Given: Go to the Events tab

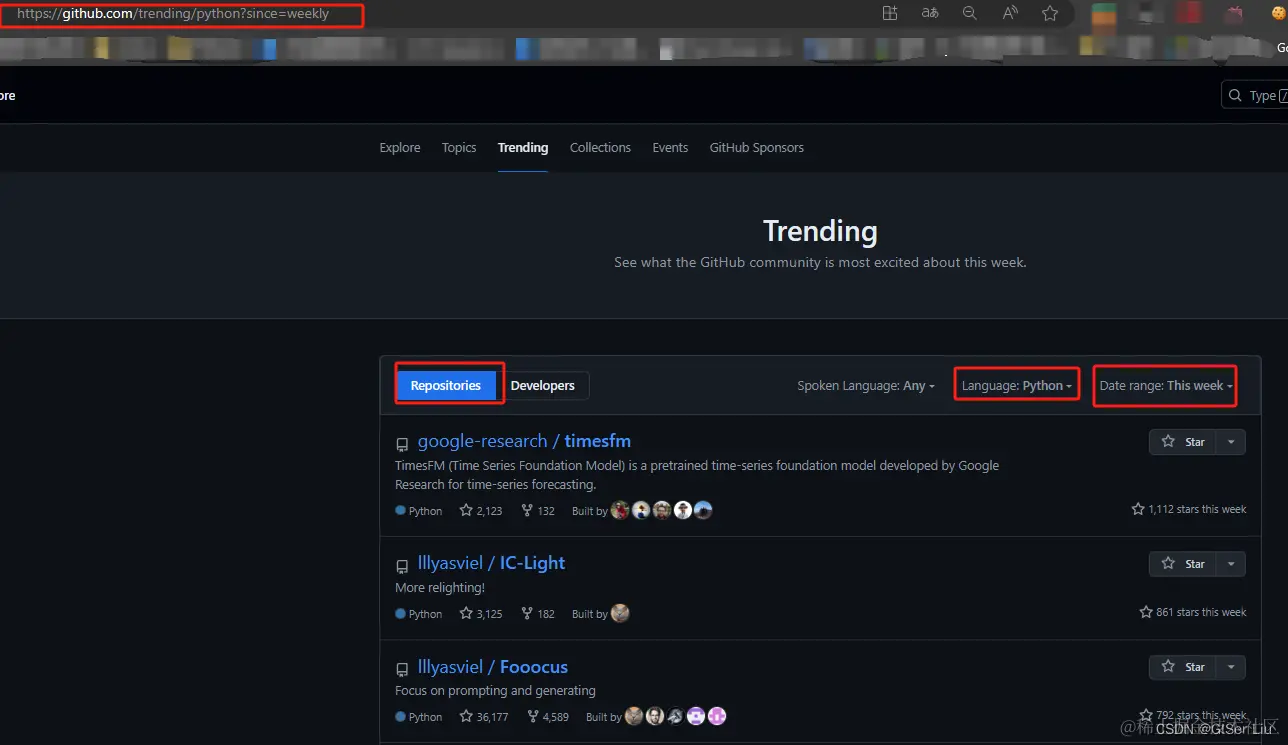Looking at the screenshot, I should point(670,147).
